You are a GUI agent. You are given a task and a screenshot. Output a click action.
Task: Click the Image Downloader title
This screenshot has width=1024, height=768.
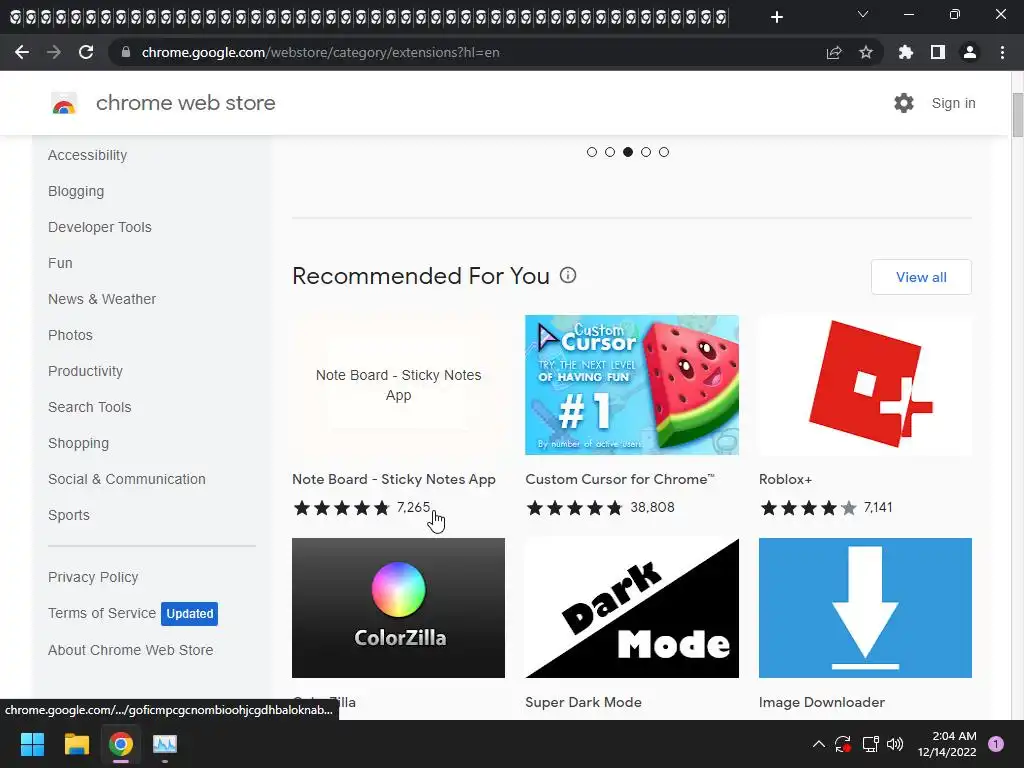pos(822,703)
